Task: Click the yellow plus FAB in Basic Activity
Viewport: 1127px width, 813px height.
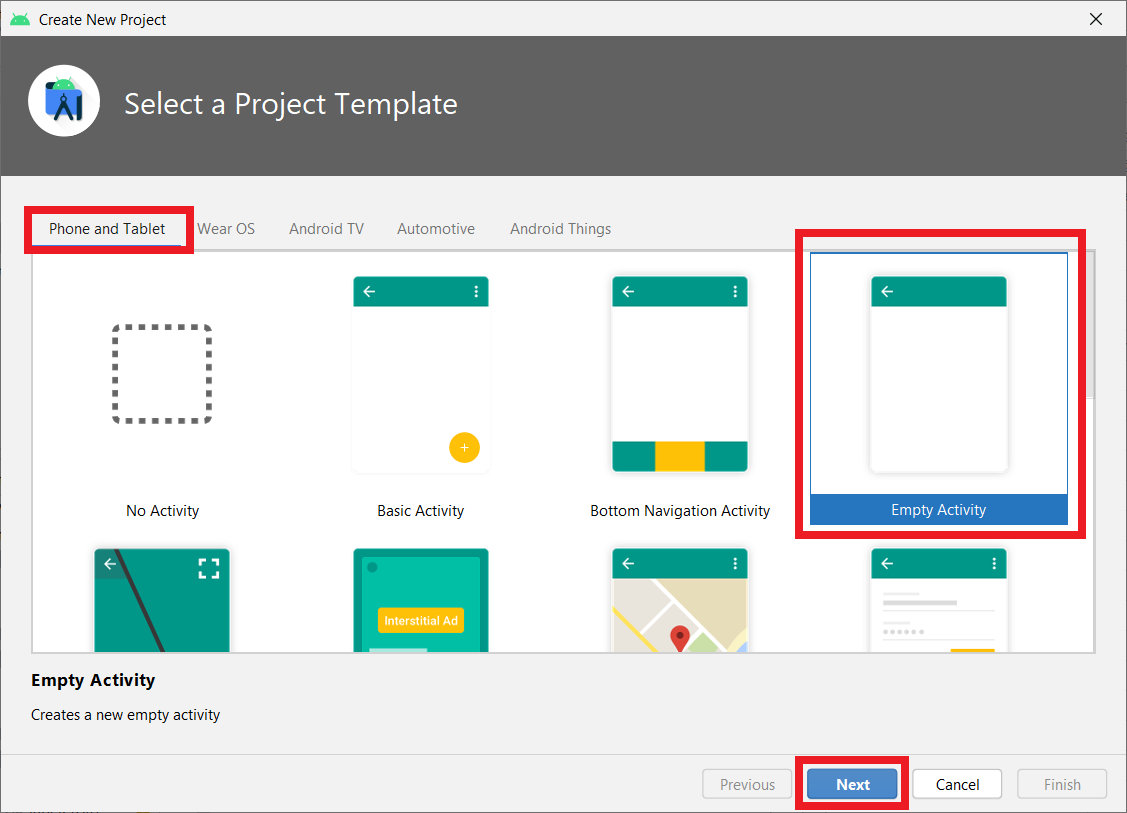Action: [x=464, y=448]
